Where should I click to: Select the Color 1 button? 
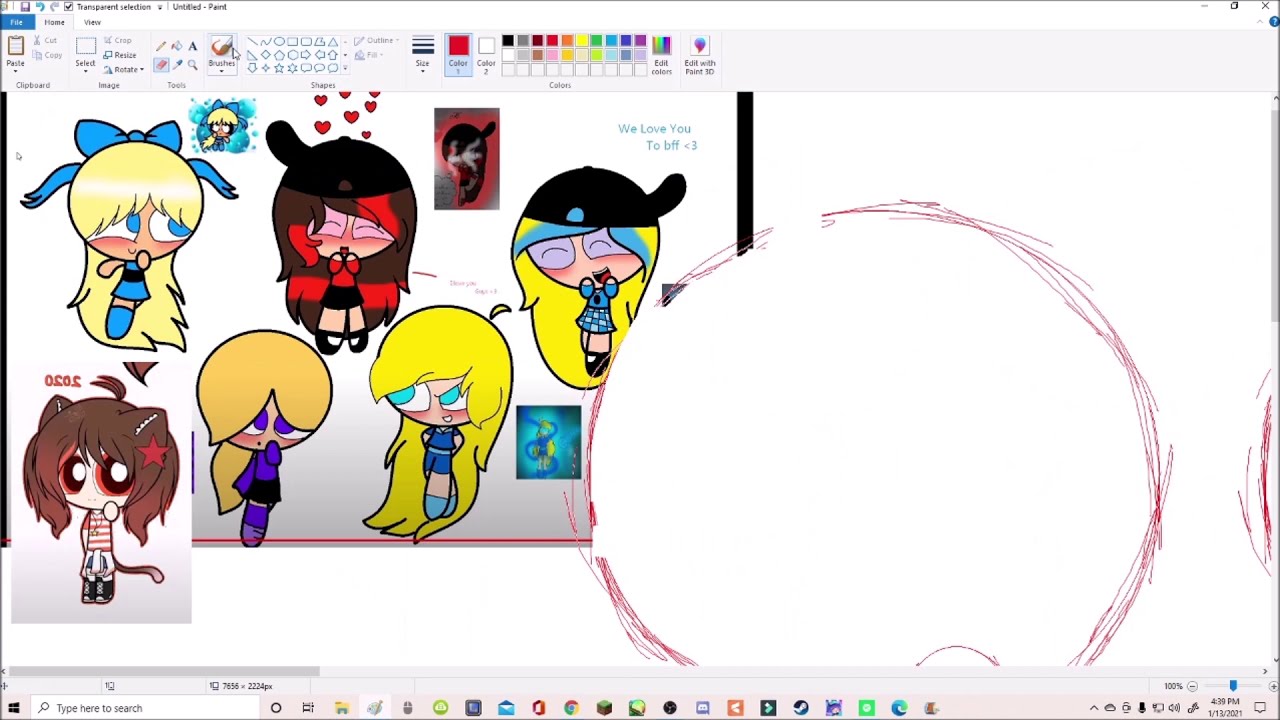coord(458,55)
